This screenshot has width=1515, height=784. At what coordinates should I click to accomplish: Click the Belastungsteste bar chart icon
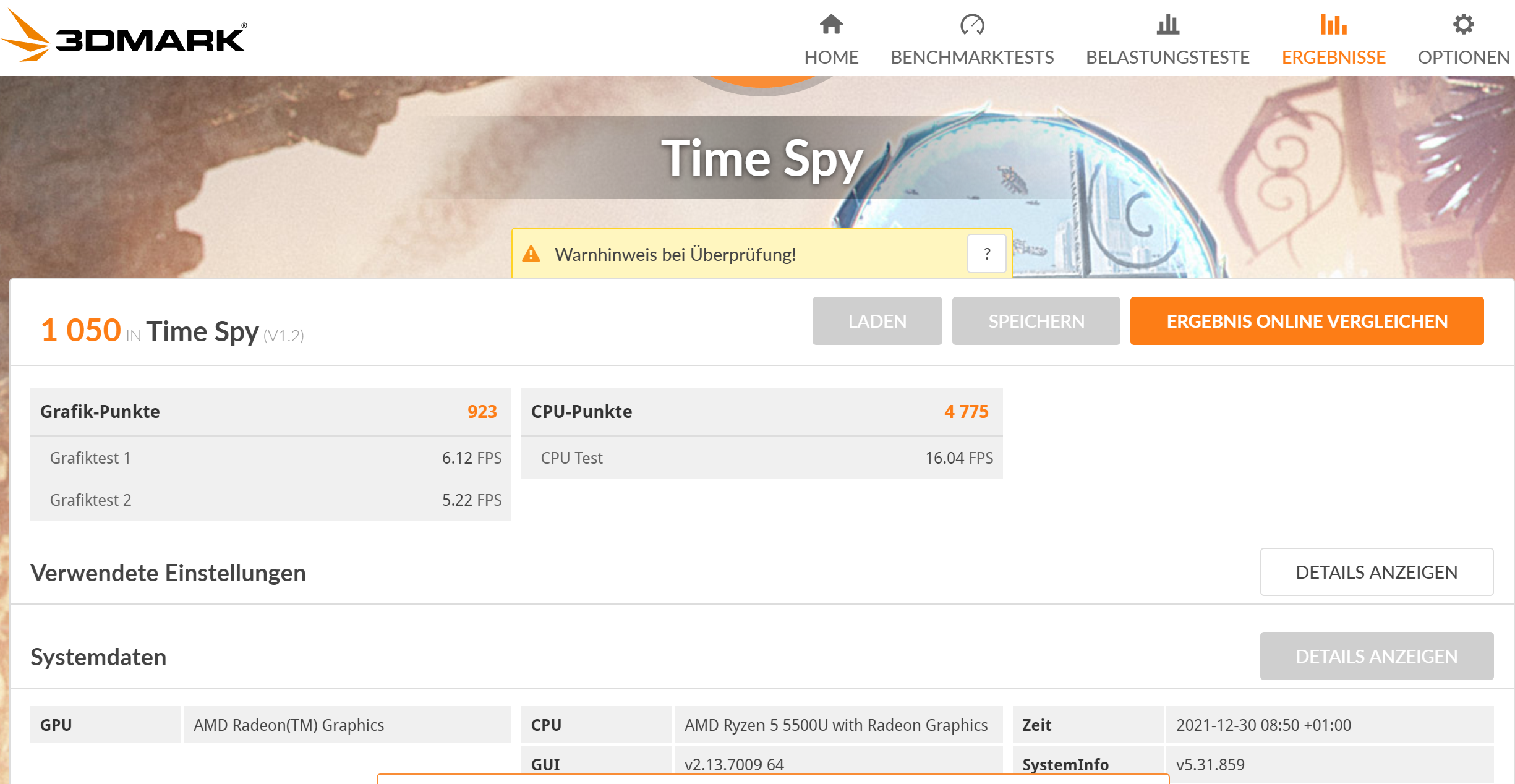(x=1167, y=25)
